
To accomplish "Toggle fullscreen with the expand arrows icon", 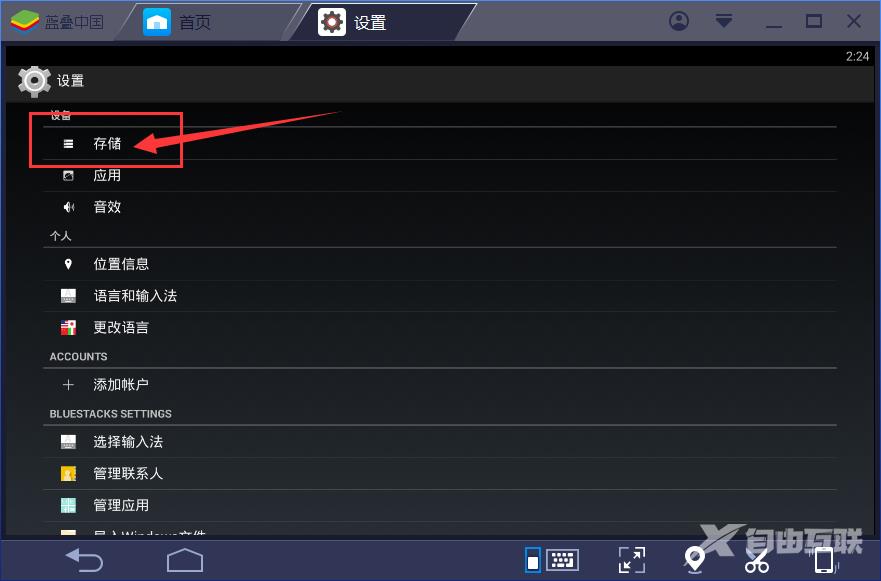I will (632, 560).
